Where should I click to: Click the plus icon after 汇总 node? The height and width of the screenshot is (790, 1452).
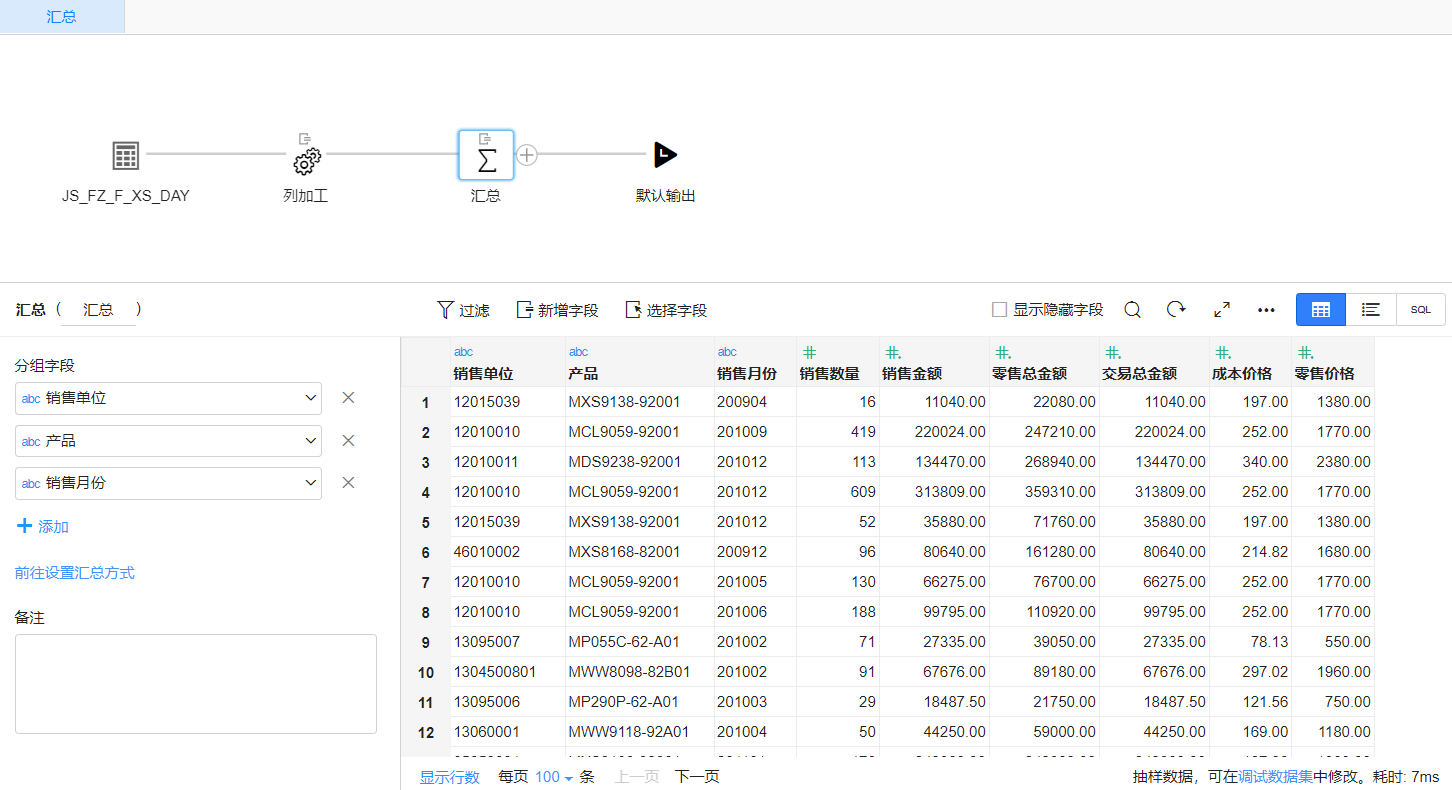coord(527,155)
